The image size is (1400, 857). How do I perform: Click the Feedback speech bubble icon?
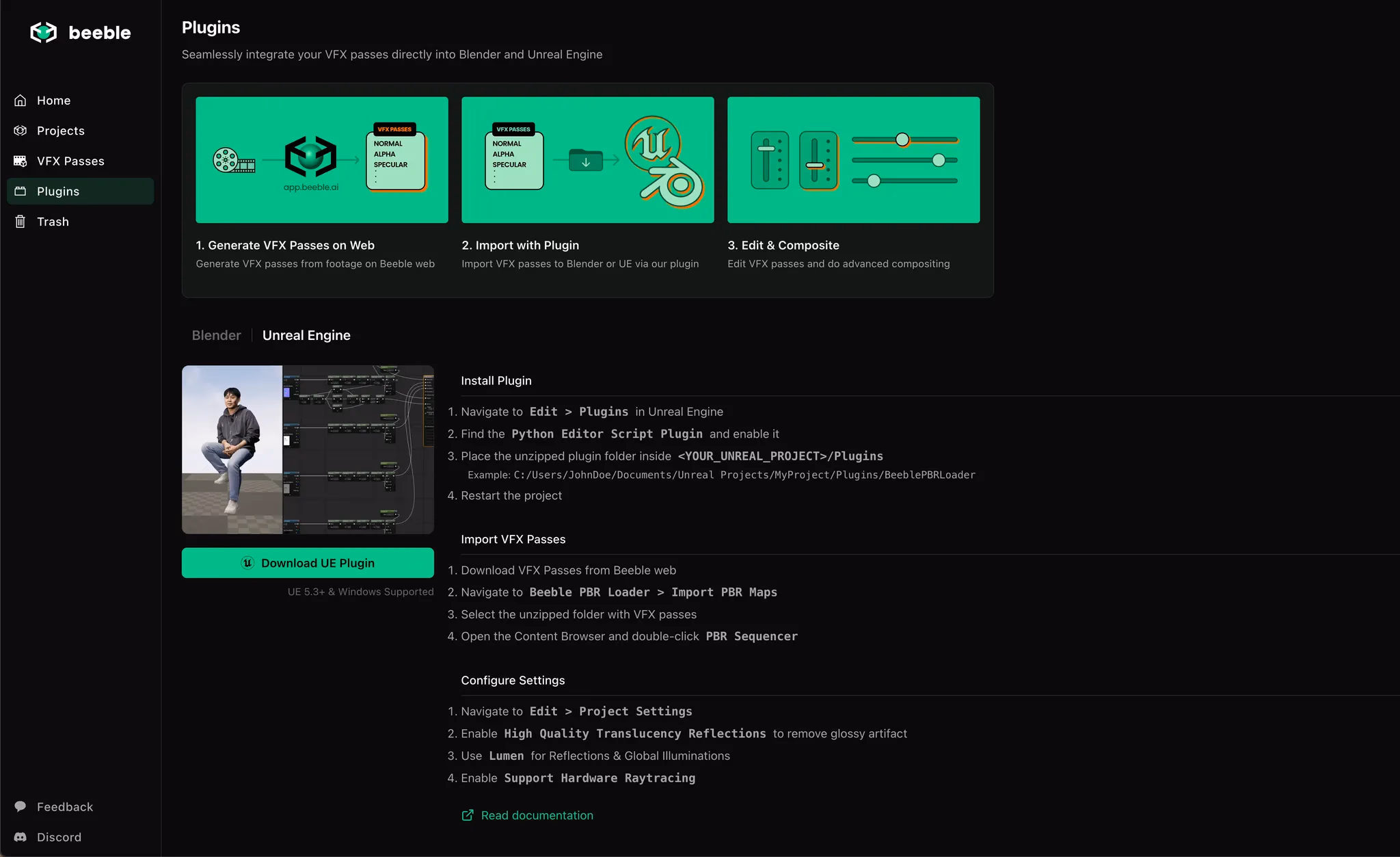pos(21,806)
